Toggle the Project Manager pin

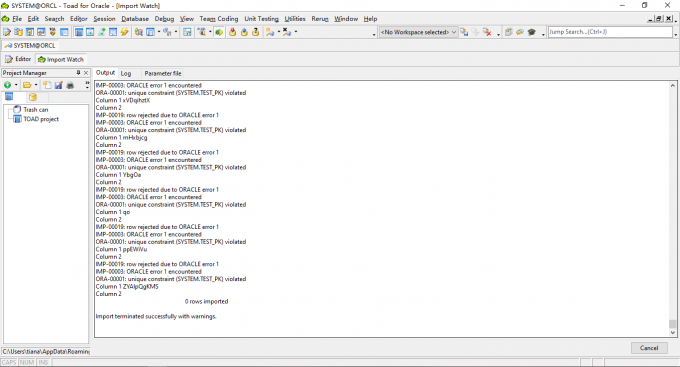[78, 72]
